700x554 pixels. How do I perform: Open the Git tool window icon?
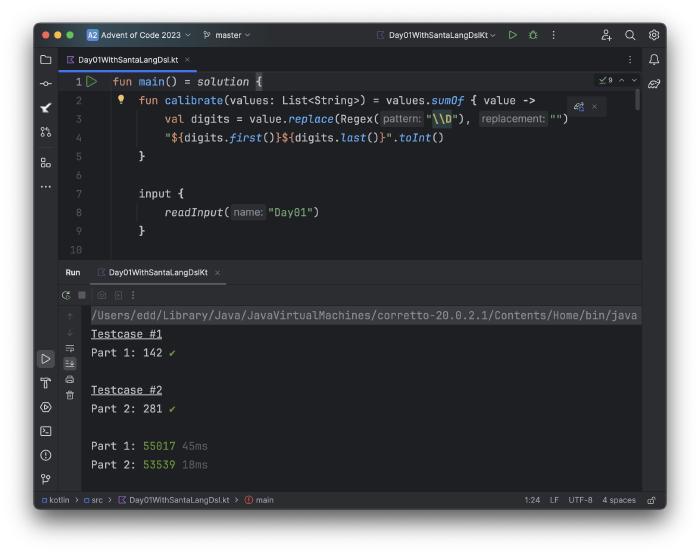point(46,479)
